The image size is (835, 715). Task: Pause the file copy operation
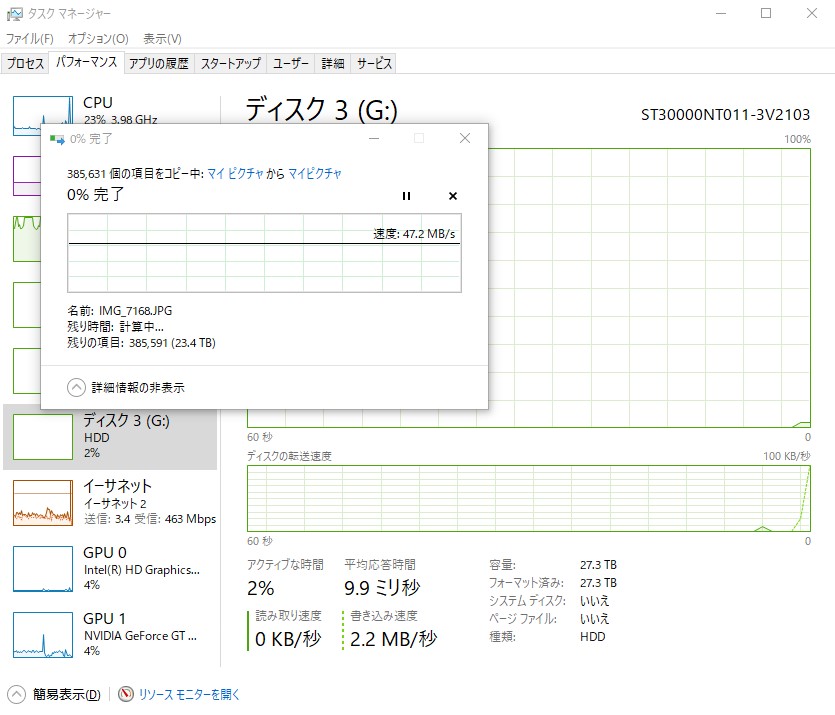406,196
